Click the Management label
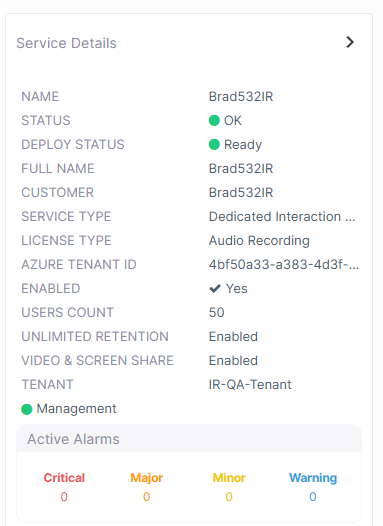383x526 pixels. coord(76,409)
